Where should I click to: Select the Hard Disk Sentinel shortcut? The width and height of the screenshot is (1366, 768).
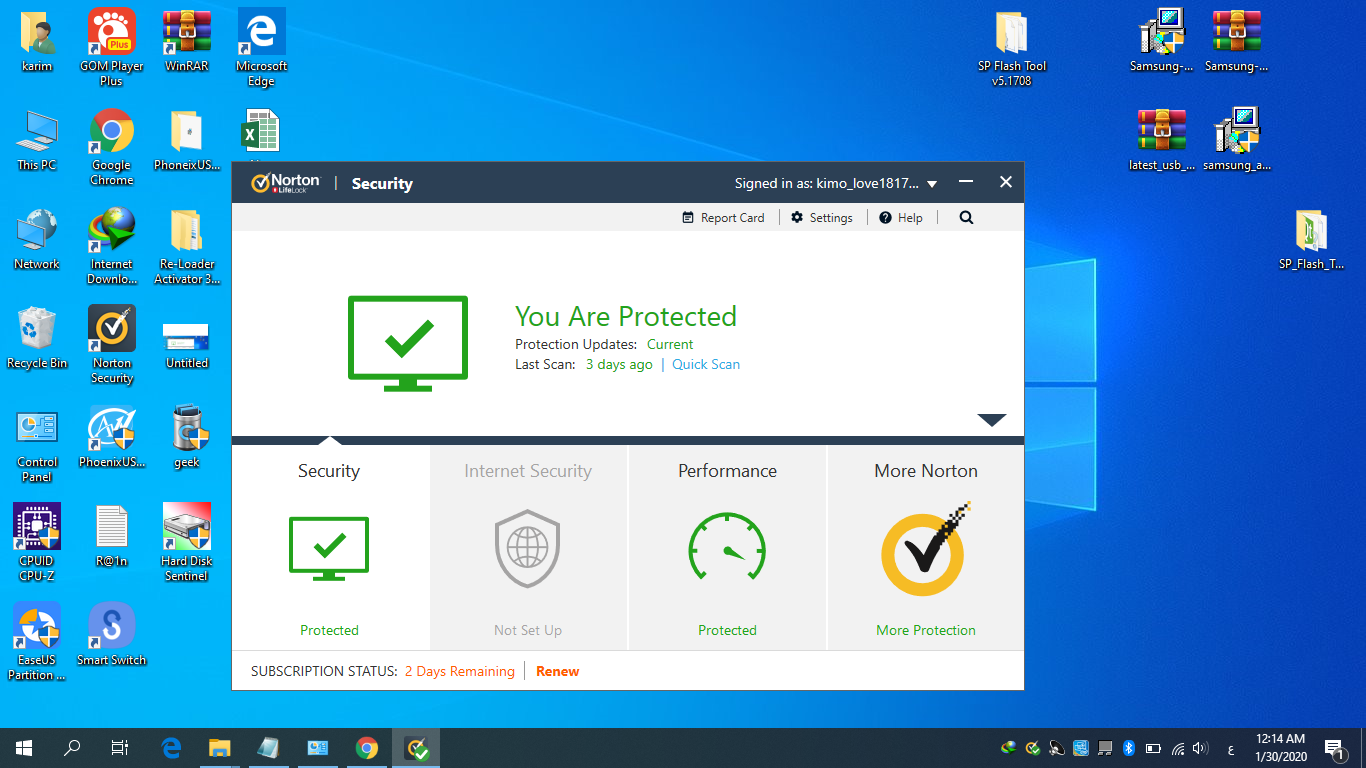pos(187,543)
